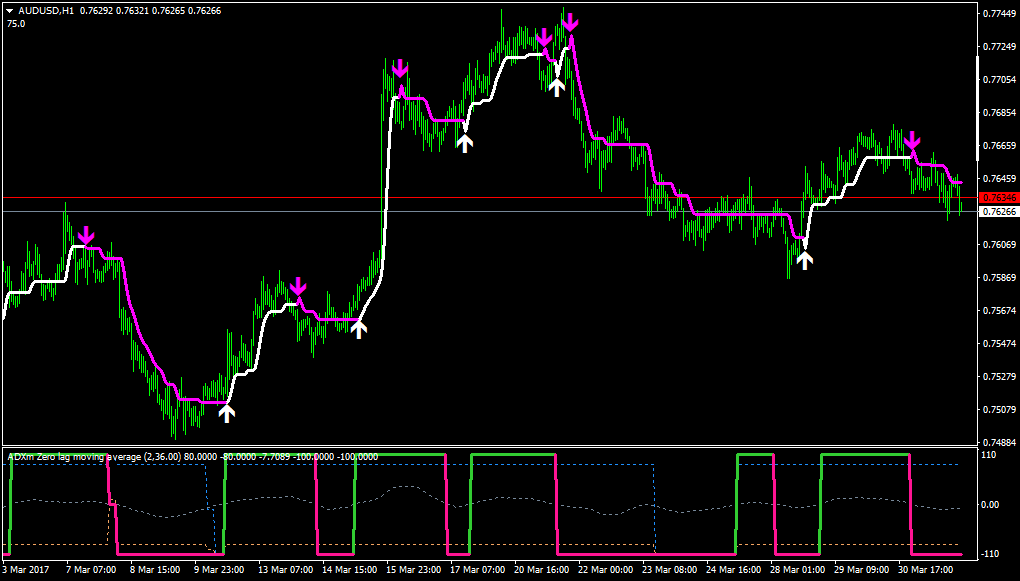The height and width of the screenshot is (581, 1020).
Task: Click the 15 Mar 23:00 time label
Action: (413, 570)
